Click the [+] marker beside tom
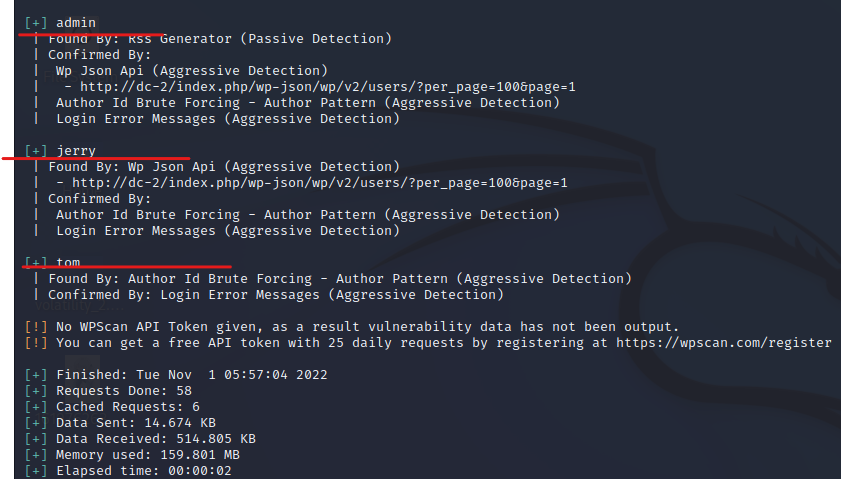Viewport: 841px width, 479px height. (x=36, y=262)
